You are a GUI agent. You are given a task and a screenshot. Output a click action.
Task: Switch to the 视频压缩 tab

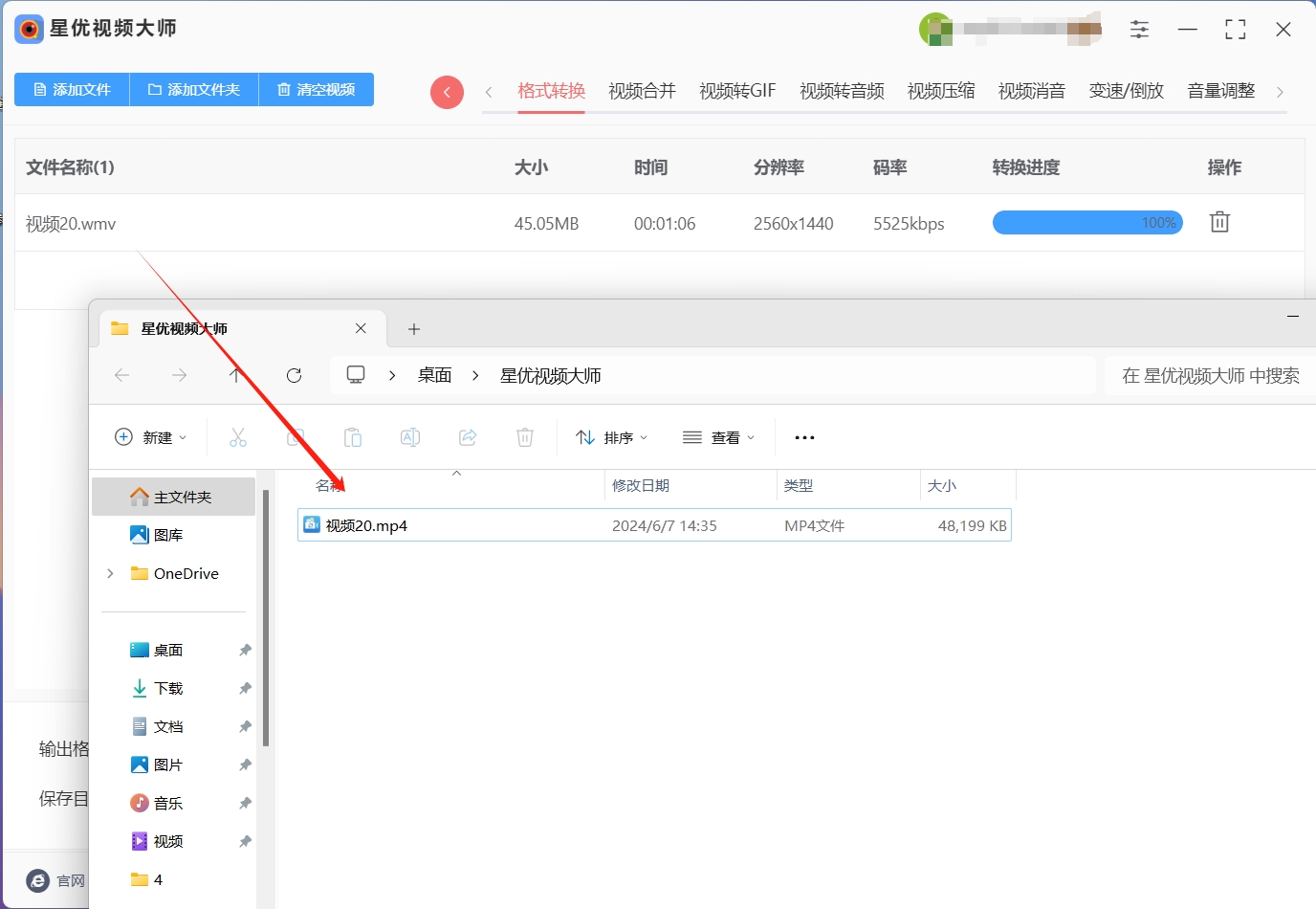pyautogui.click(x=941, y=91)
